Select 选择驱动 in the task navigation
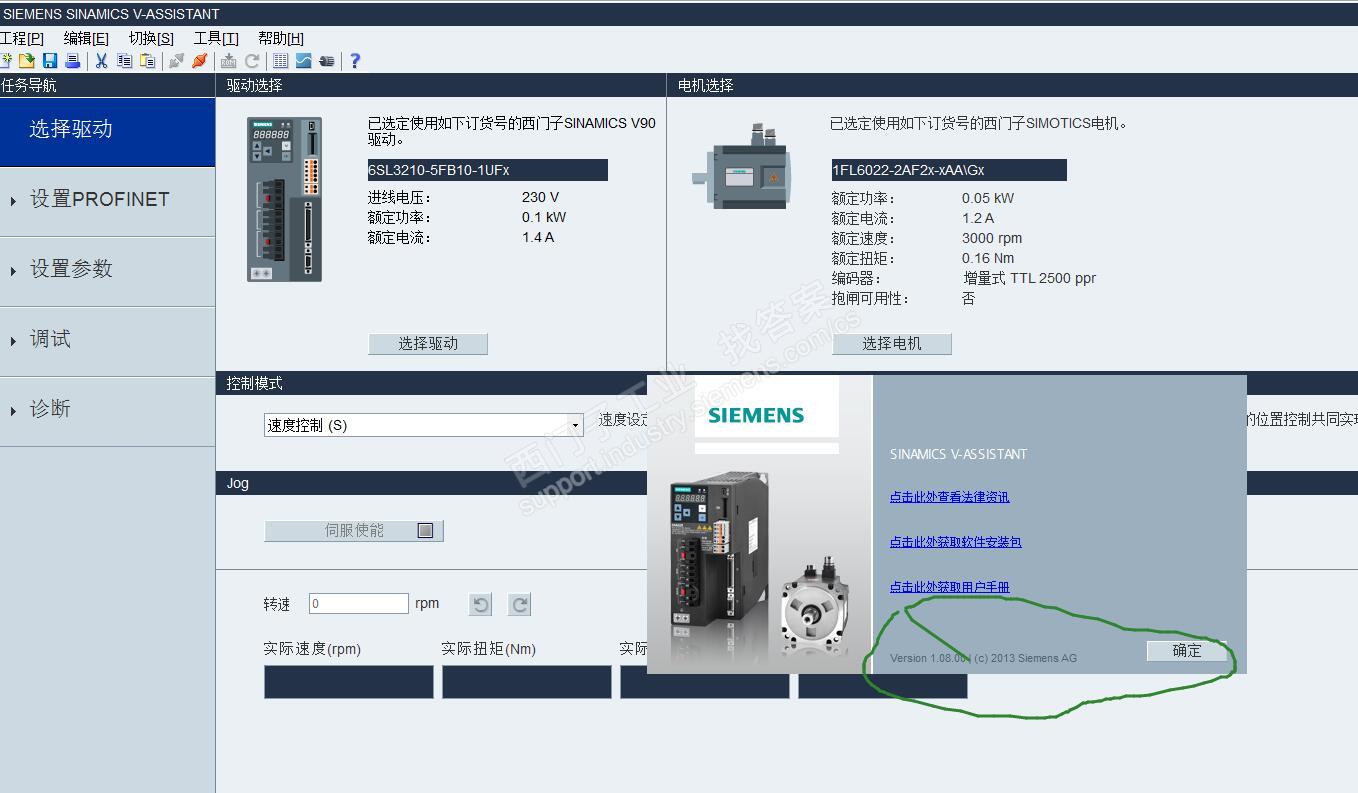Image resolution: width=1358 pixels, height=793 pixels. point(107,131)
